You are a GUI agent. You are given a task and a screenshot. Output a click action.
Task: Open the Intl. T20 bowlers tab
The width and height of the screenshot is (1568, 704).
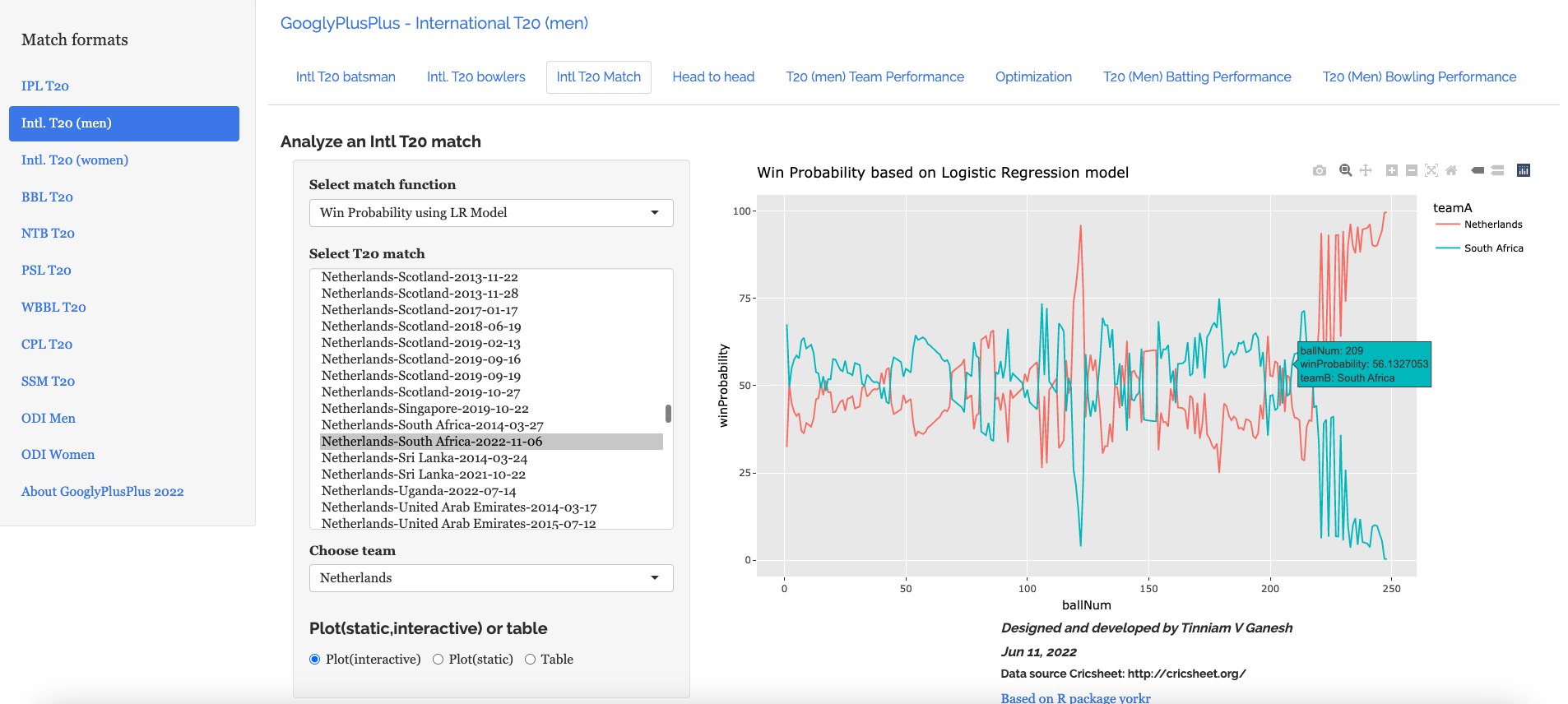(476, 77)
